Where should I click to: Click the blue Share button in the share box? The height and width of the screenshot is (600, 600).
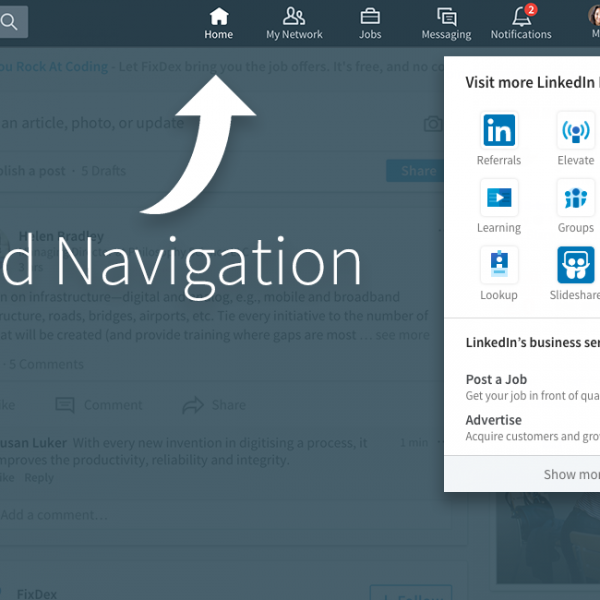point(415,171)
